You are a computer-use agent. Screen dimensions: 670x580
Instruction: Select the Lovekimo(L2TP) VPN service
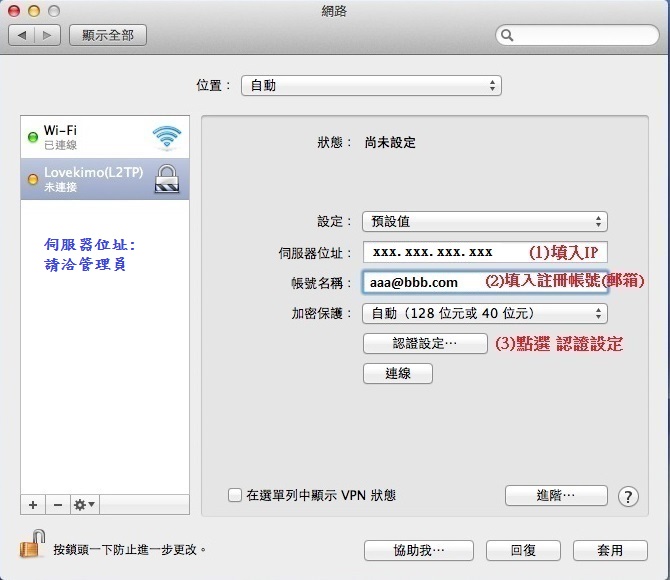[x=105, y=179]
